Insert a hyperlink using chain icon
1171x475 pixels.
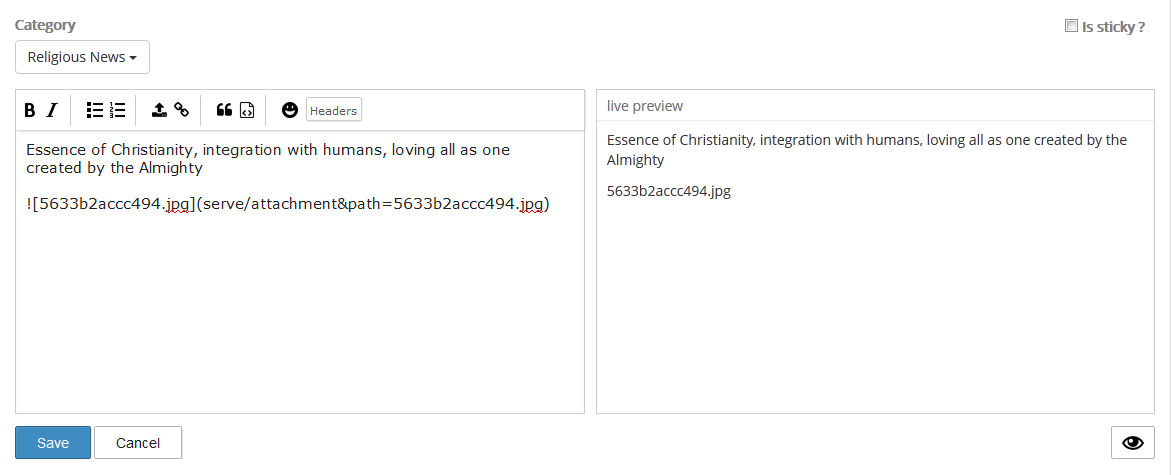181,110
